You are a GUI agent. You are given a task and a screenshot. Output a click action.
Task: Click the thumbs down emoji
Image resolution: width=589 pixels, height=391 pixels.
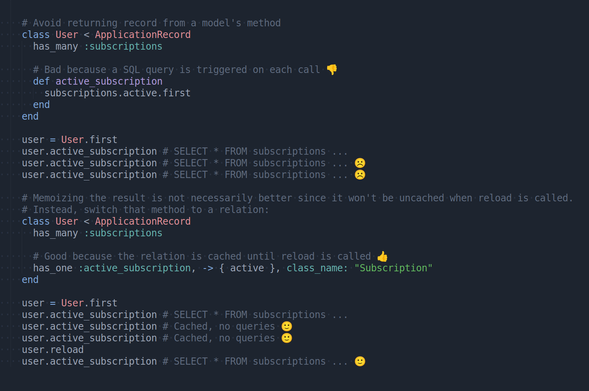[332, 69]
